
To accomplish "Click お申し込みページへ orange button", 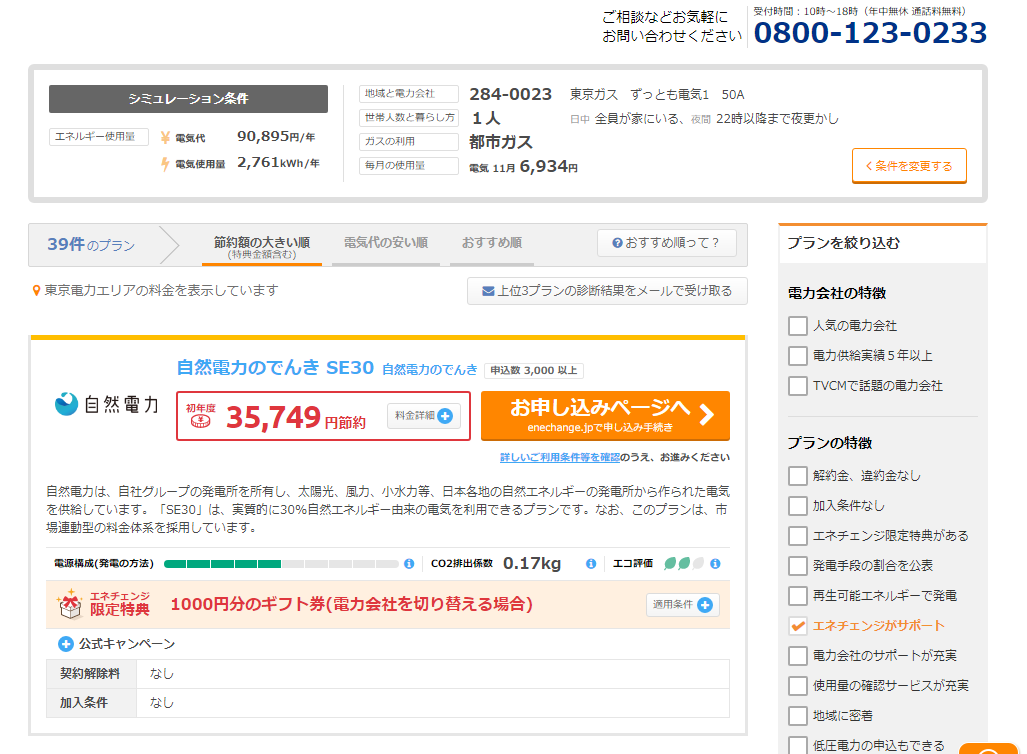I will [x=605, y=416].
